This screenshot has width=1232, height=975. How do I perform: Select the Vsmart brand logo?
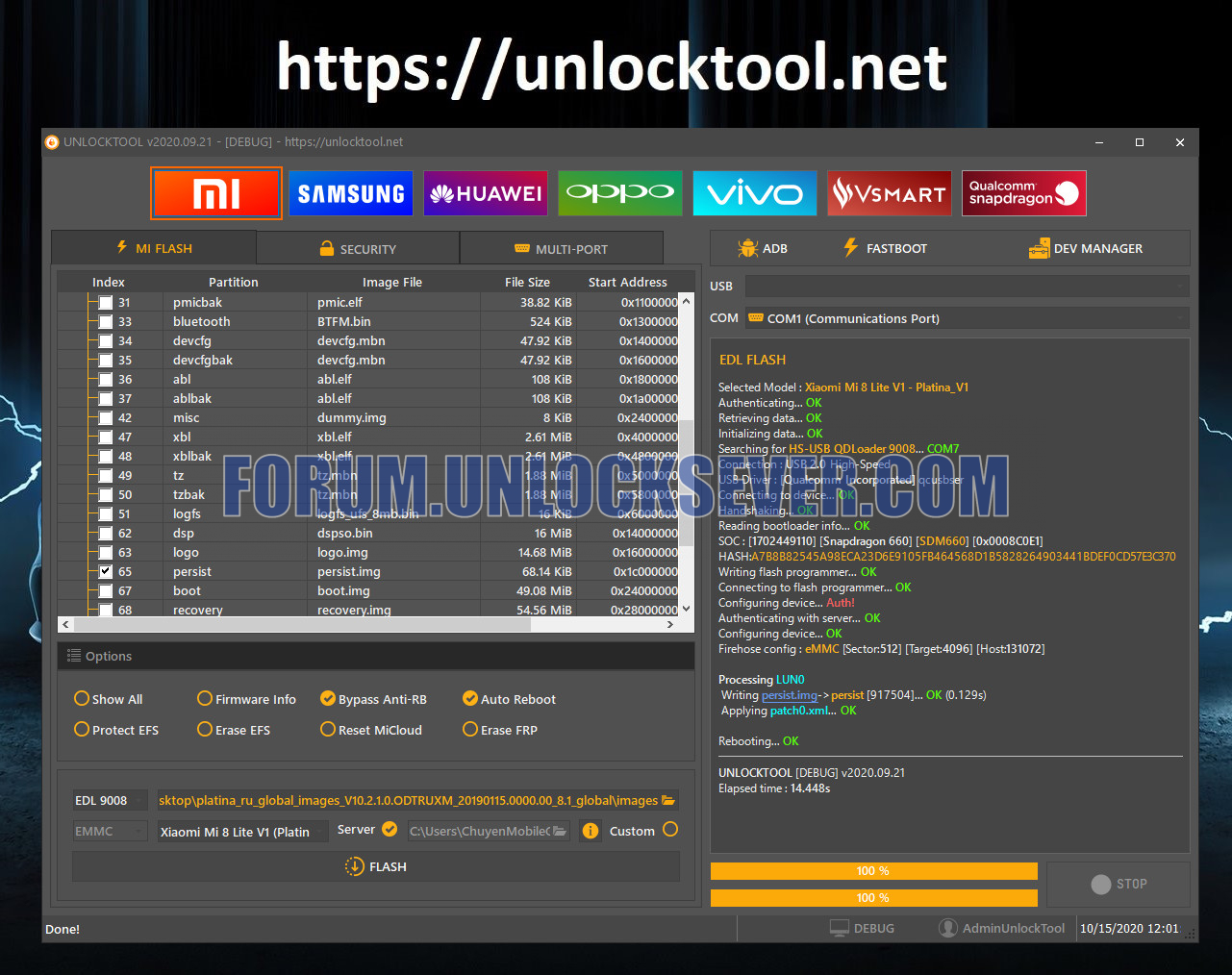(890, 193)
